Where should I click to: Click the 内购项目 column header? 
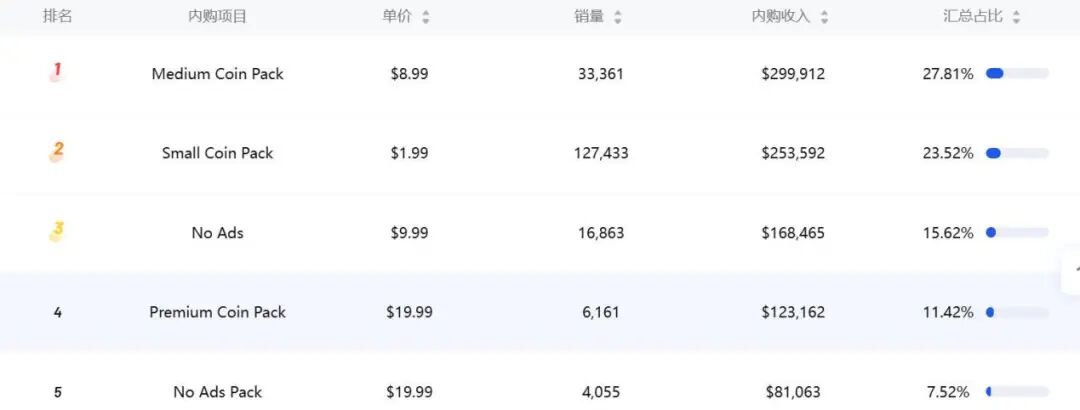[x=217, y=17]
